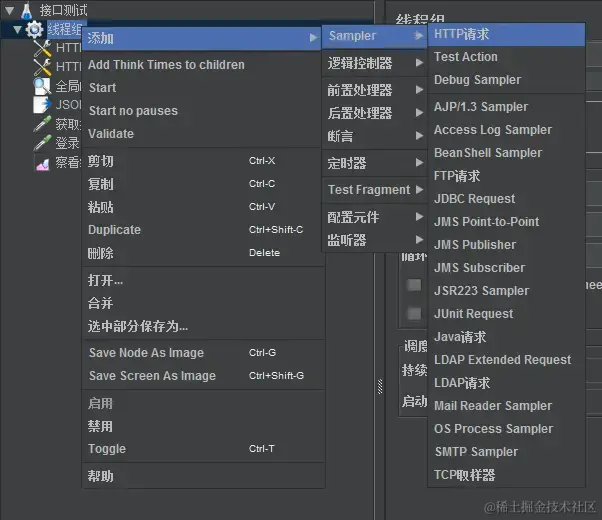Click Start no pauses
The image size is (602, 520).
202,111
